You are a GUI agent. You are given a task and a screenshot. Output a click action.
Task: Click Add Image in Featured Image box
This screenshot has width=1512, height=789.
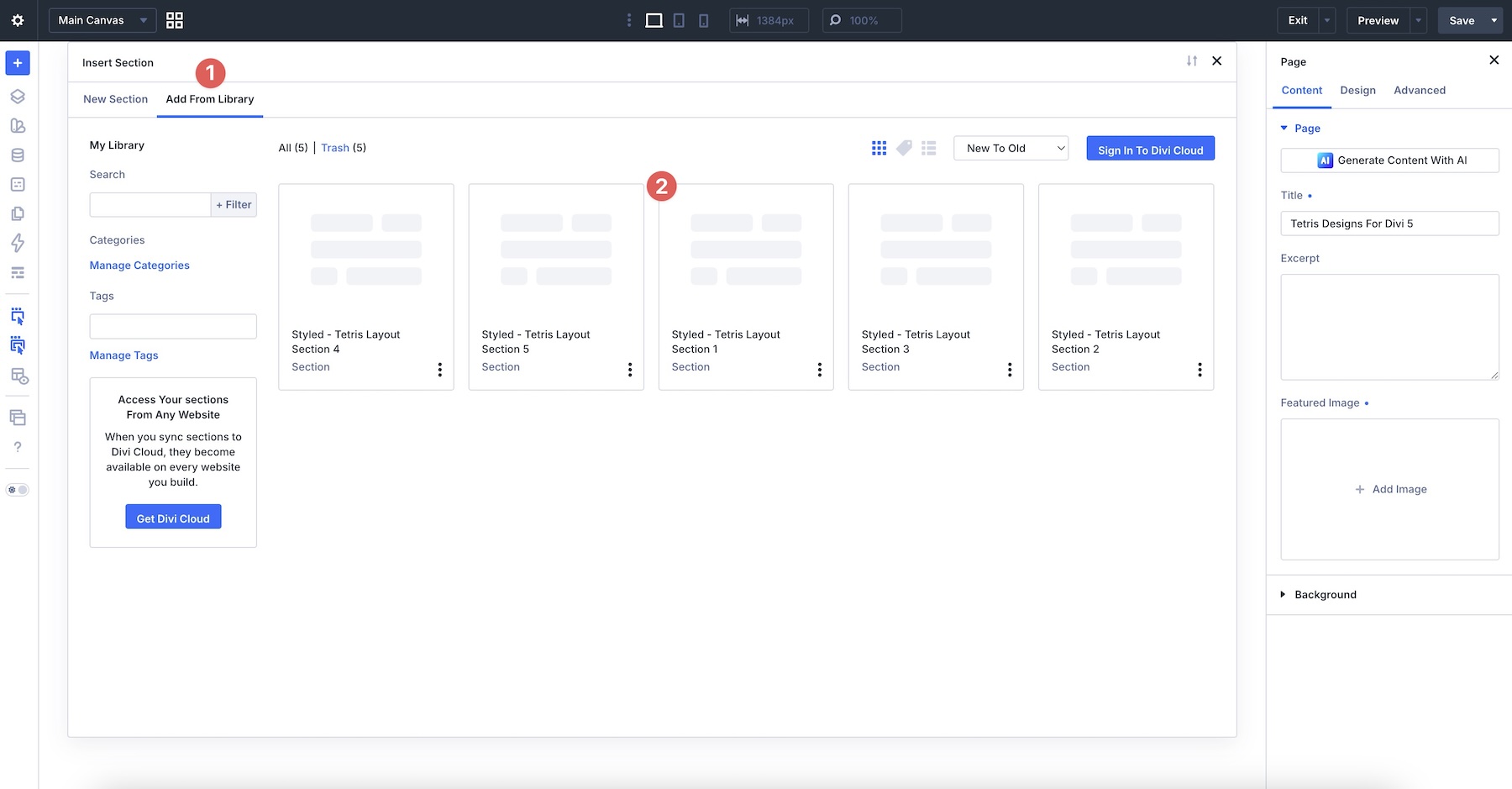coord(1390,489)
